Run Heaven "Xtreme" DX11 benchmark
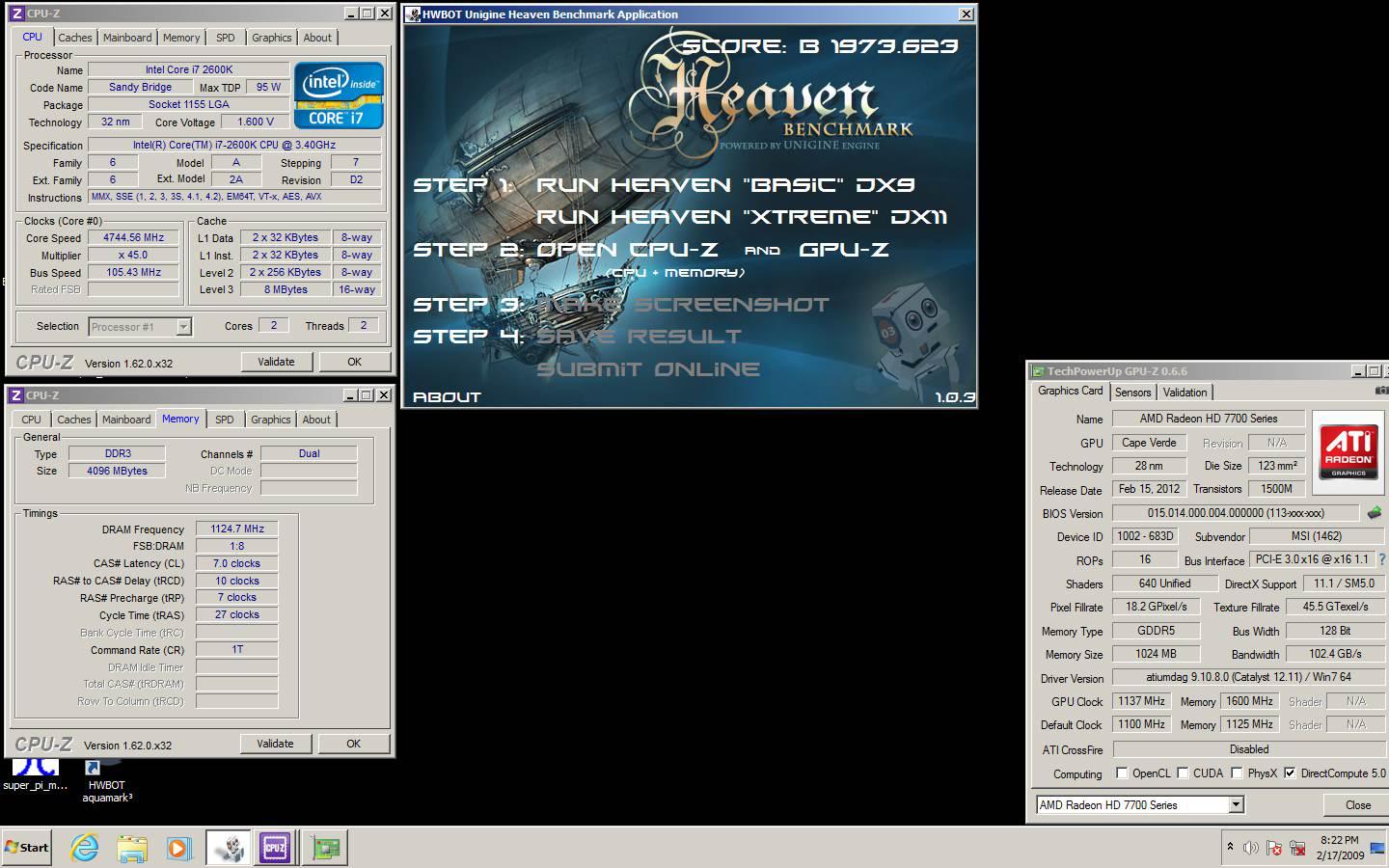1389x868 pixels. 742,217
